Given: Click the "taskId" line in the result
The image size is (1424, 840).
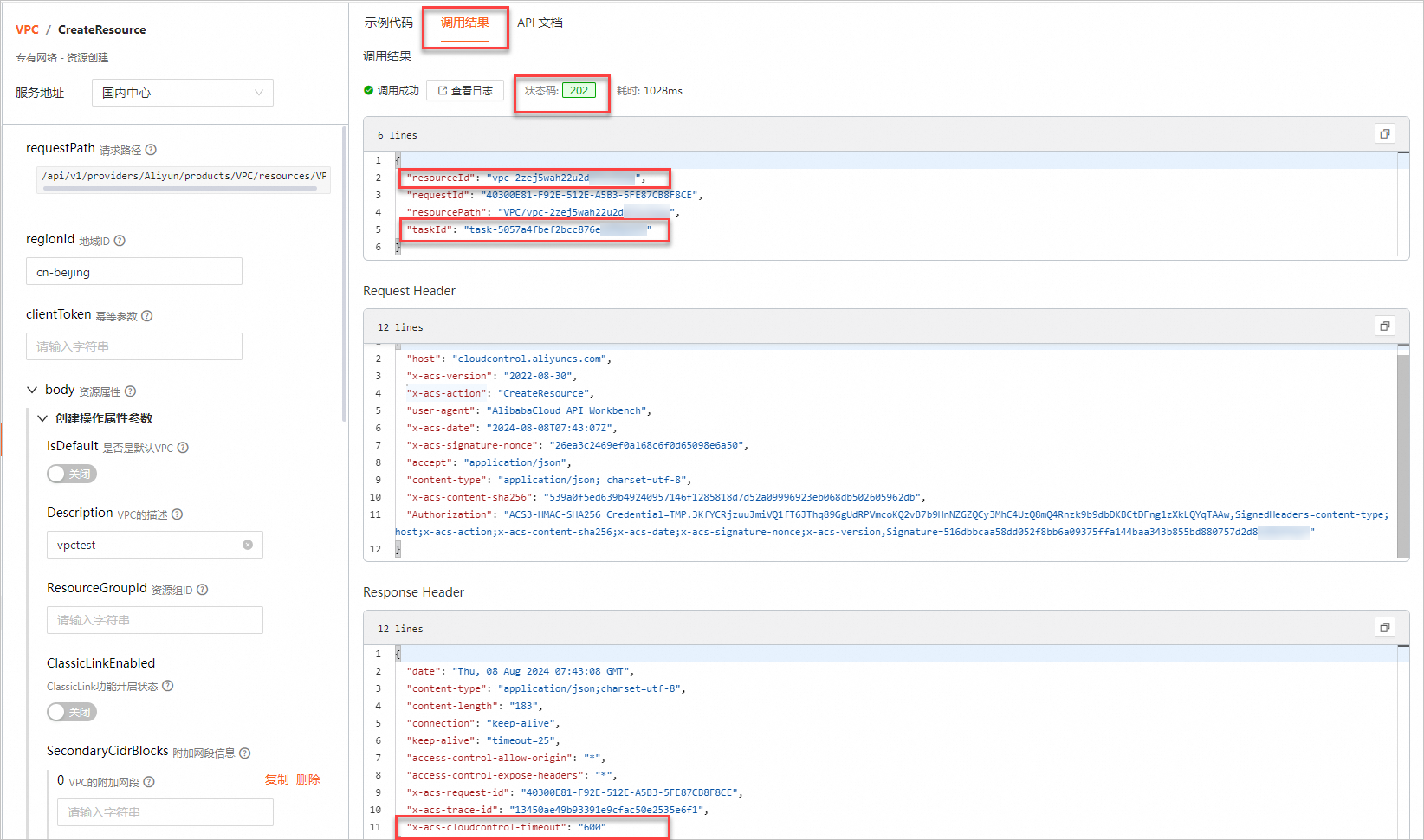Looking at the screenshot, I should [x=529, y=229].
